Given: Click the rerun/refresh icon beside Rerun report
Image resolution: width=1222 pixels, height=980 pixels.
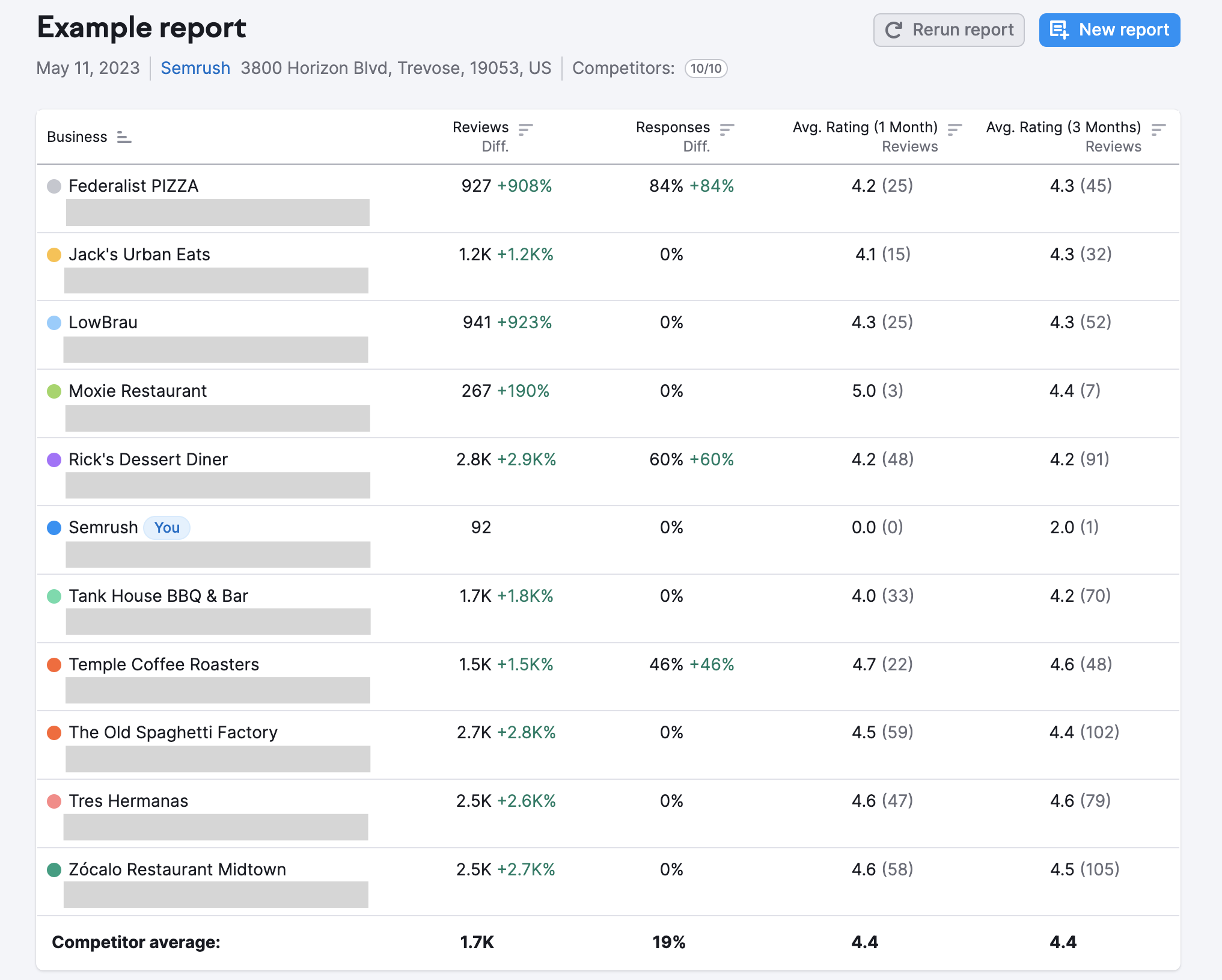Looking at the screenshot, I should (895, 29).
